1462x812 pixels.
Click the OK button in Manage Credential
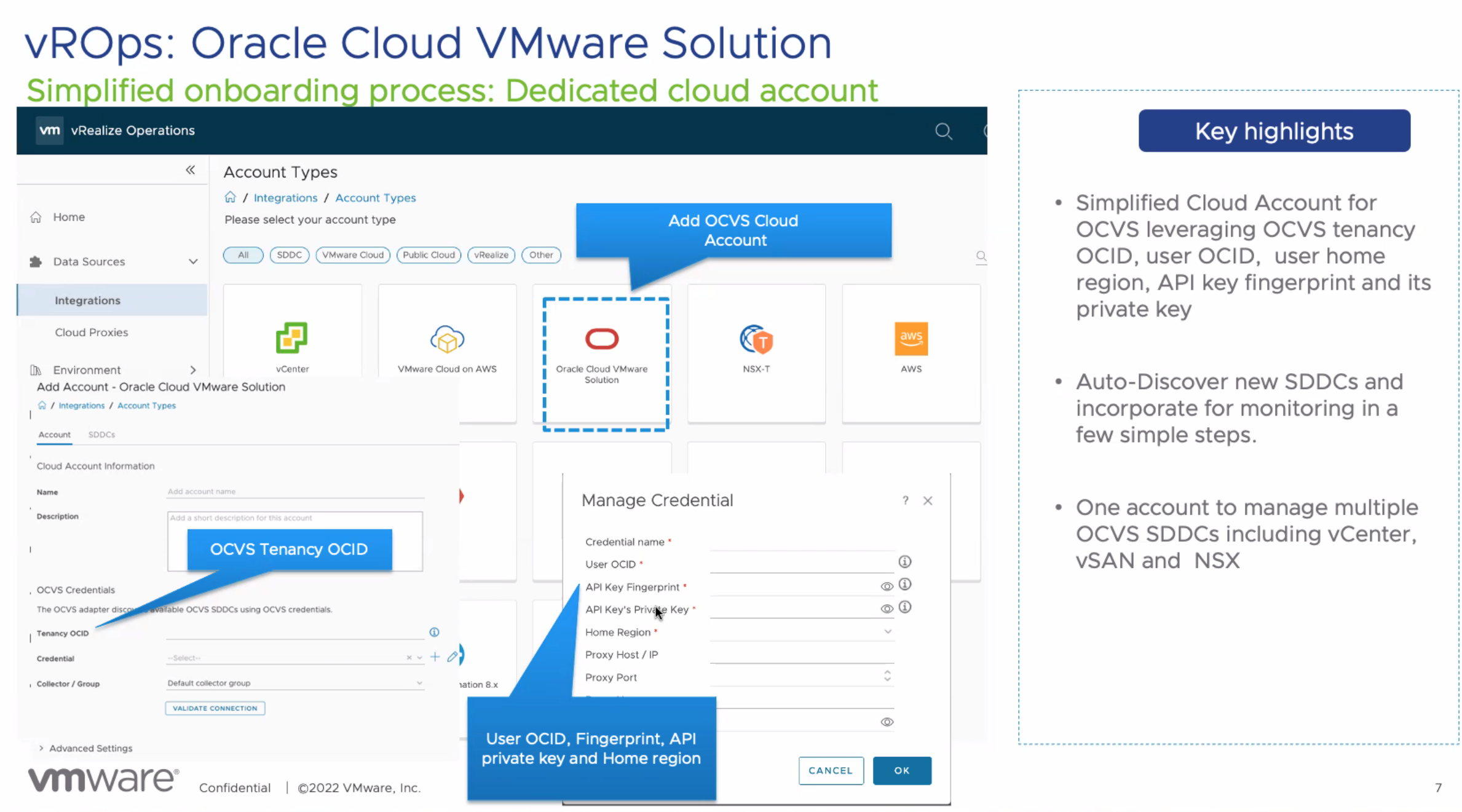pos(901,770)
